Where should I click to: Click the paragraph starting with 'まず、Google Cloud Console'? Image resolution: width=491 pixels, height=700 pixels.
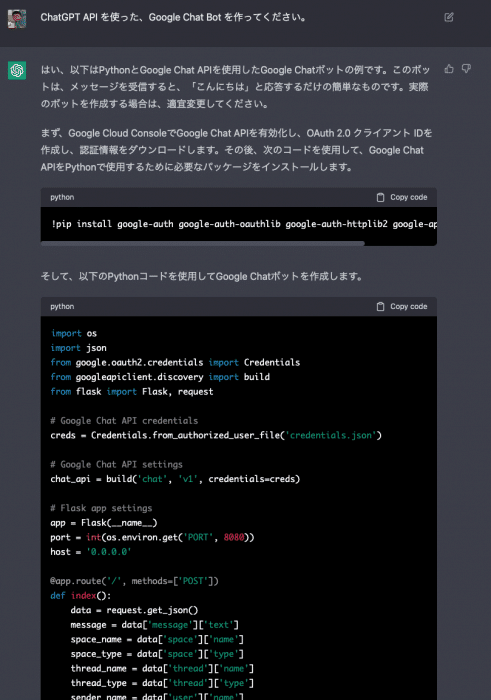(237, 150)
